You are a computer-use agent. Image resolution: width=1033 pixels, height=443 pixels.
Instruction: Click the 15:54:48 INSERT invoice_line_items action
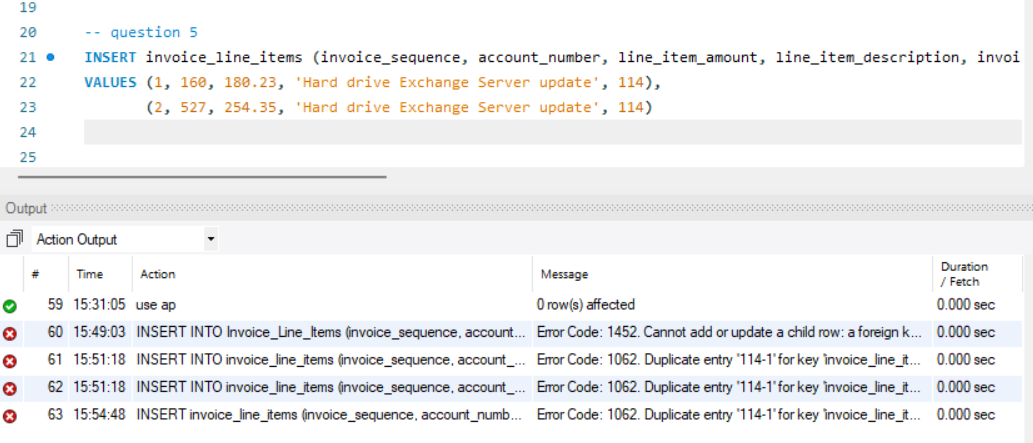(329, 415)
